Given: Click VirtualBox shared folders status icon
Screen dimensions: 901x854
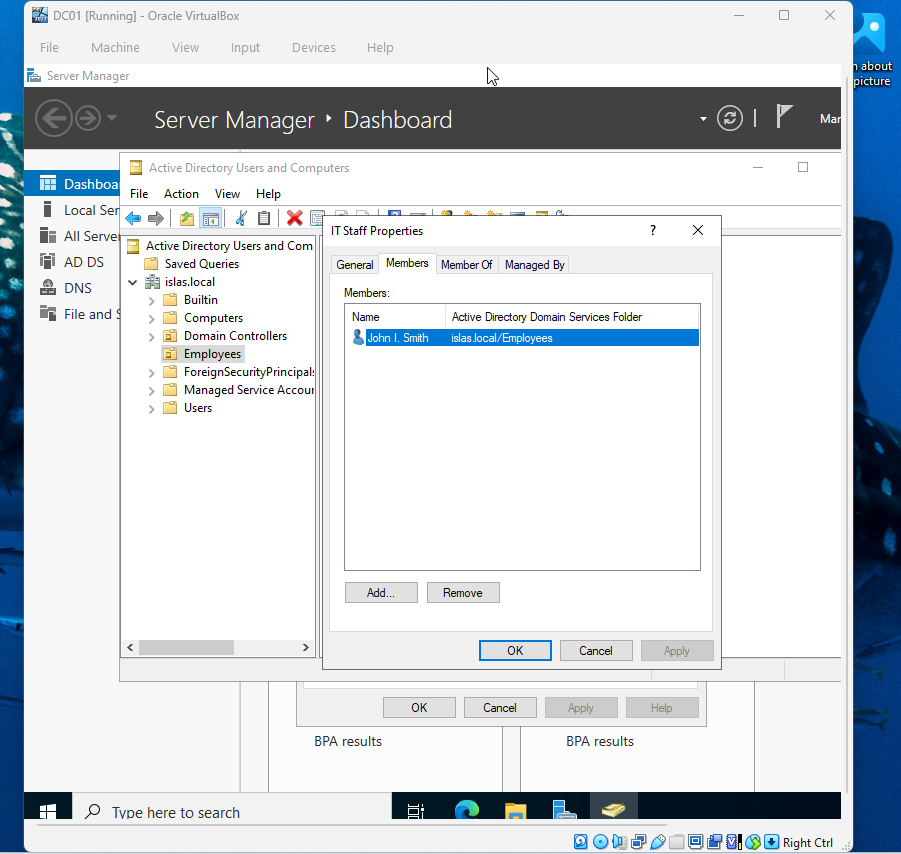Looking at the screenshot, I should pyautogui.click(x=677, y=842).
